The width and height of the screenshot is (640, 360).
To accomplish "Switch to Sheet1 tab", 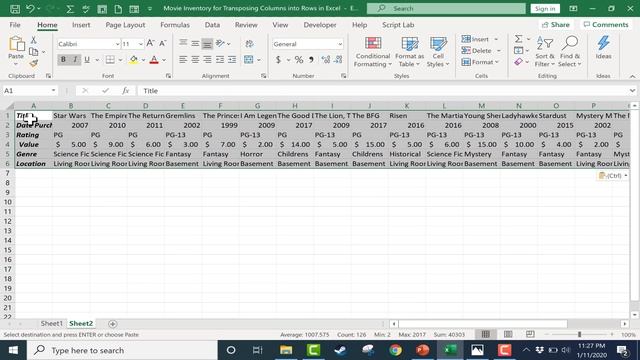I will (x=51, y=323).
